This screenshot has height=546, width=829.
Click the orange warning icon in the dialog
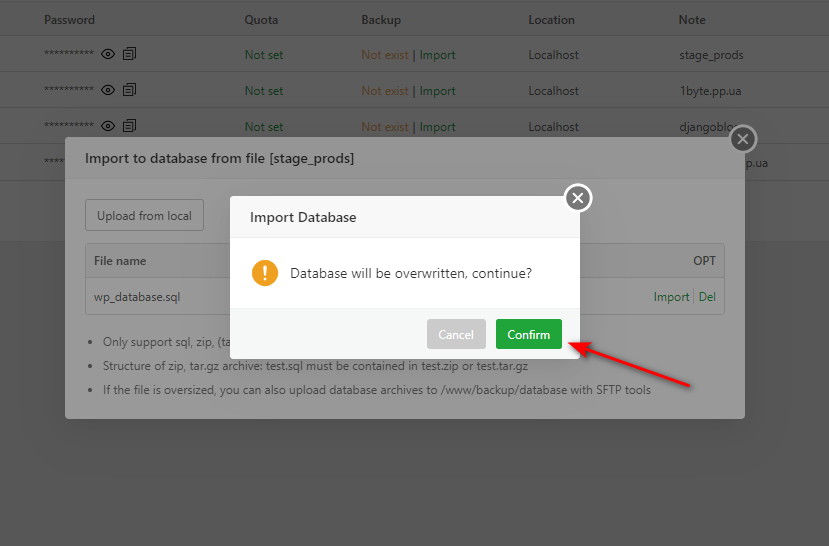pyautogui.click(x=264, y=272)
